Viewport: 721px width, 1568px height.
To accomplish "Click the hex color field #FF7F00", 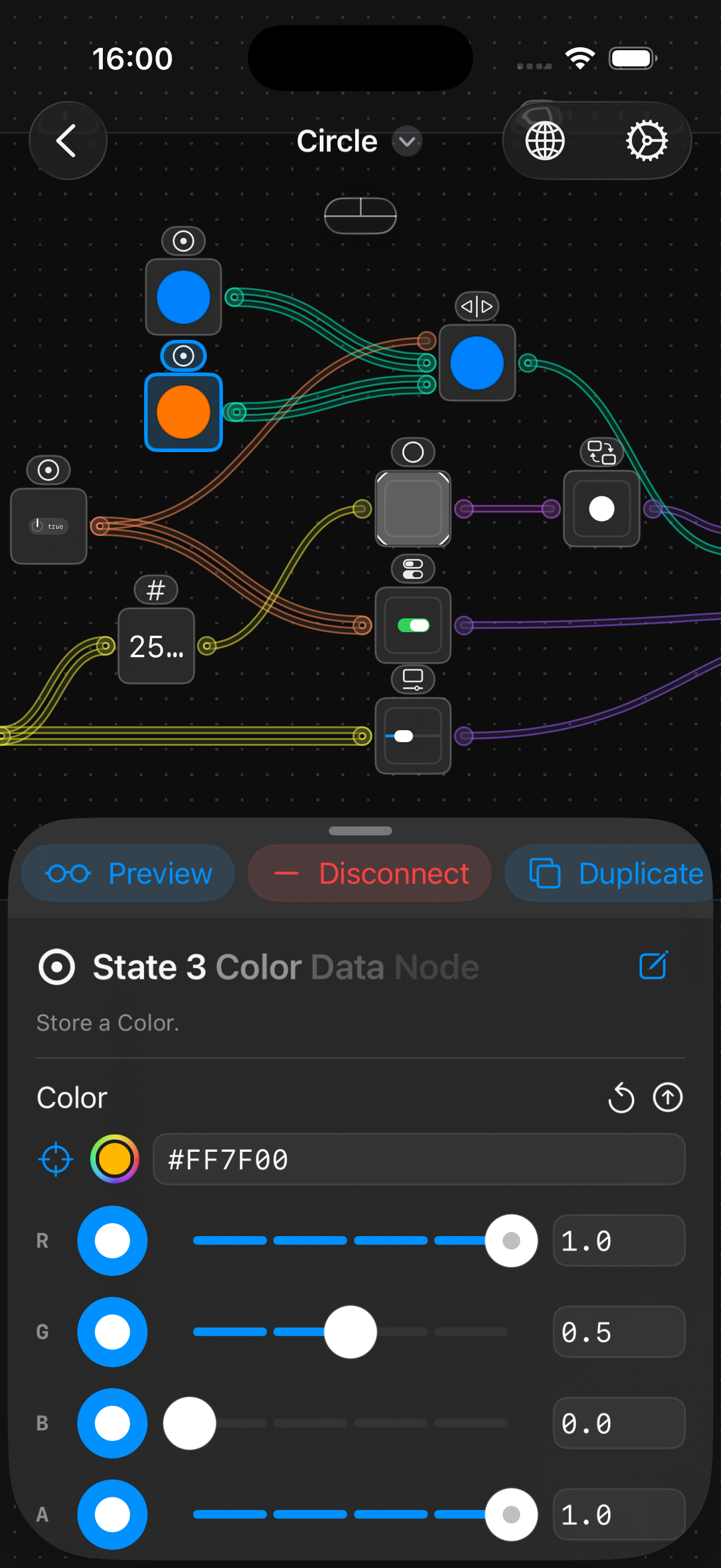I will click(418, 1159).
